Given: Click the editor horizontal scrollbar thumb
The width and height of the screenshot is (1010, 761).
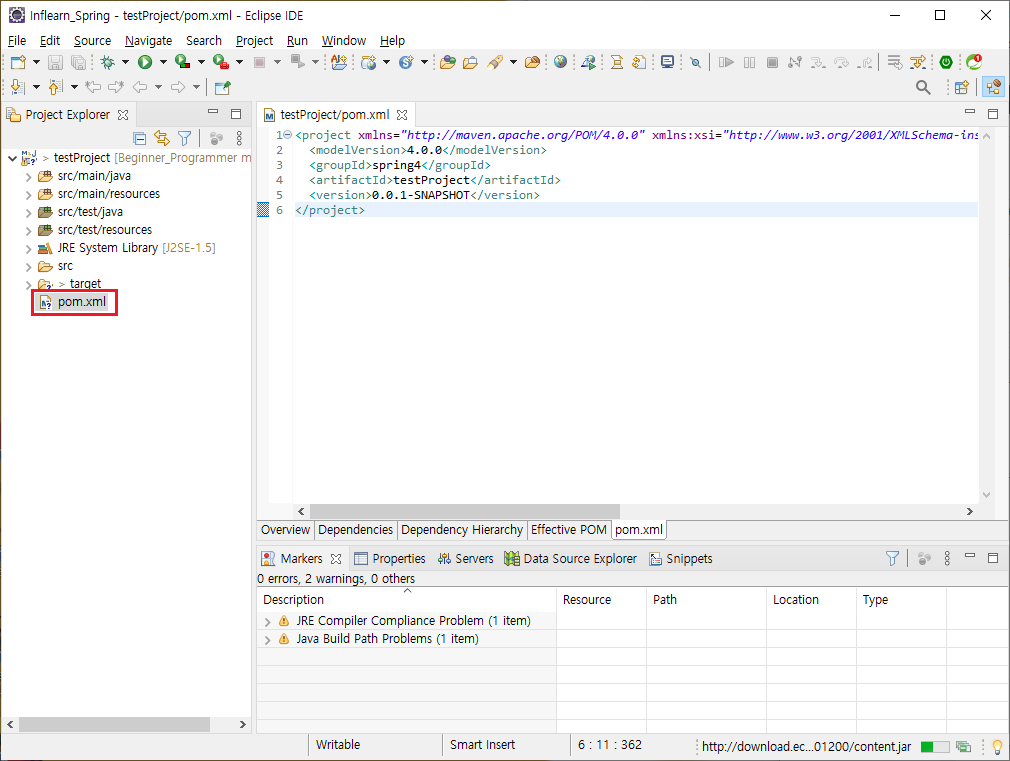Looking at the screenshot, I should point(464,511).
